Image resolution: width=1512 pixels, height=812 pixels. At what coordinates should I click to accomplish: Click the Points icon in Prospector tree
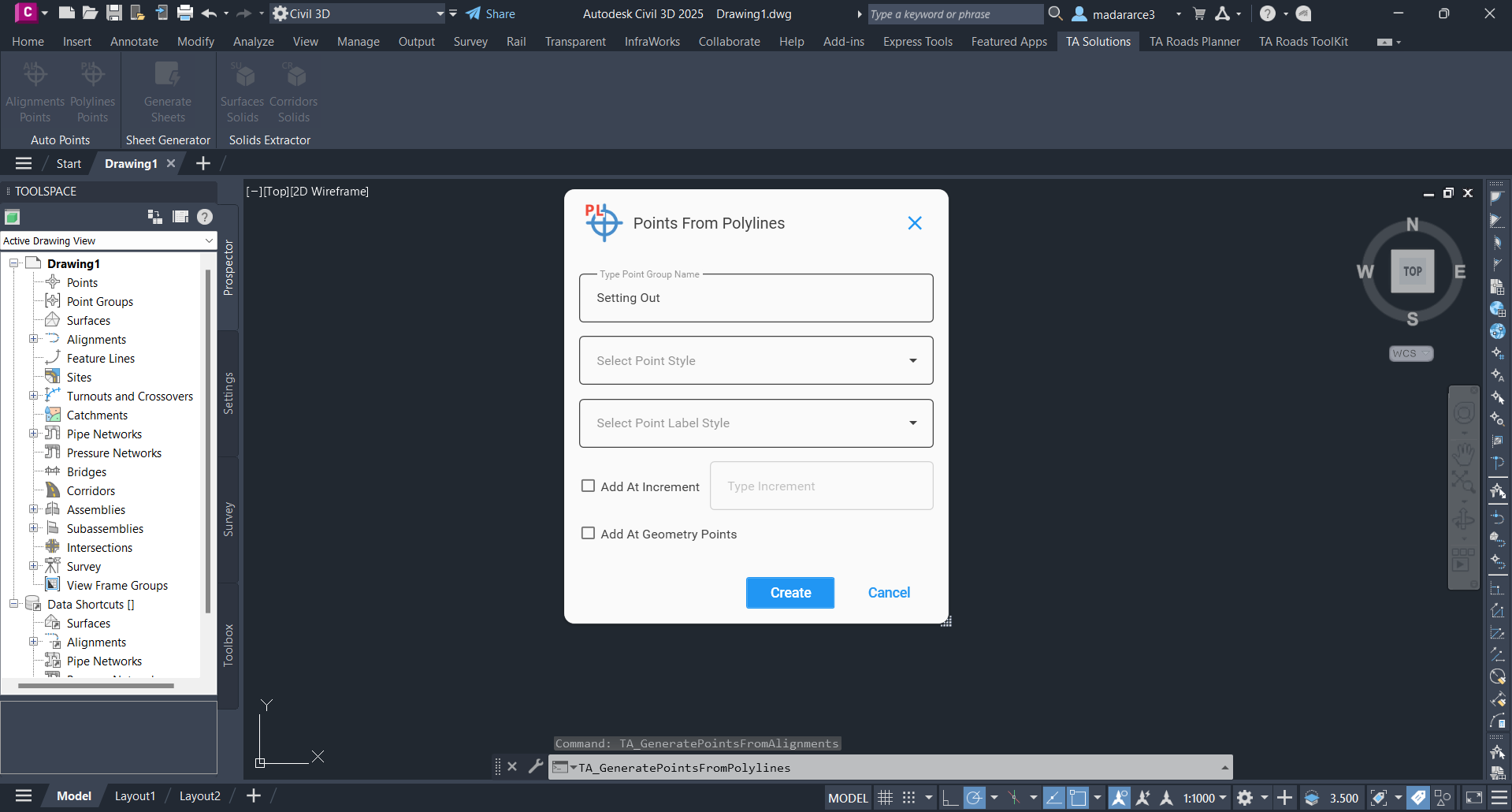click(x=53, y=282)
